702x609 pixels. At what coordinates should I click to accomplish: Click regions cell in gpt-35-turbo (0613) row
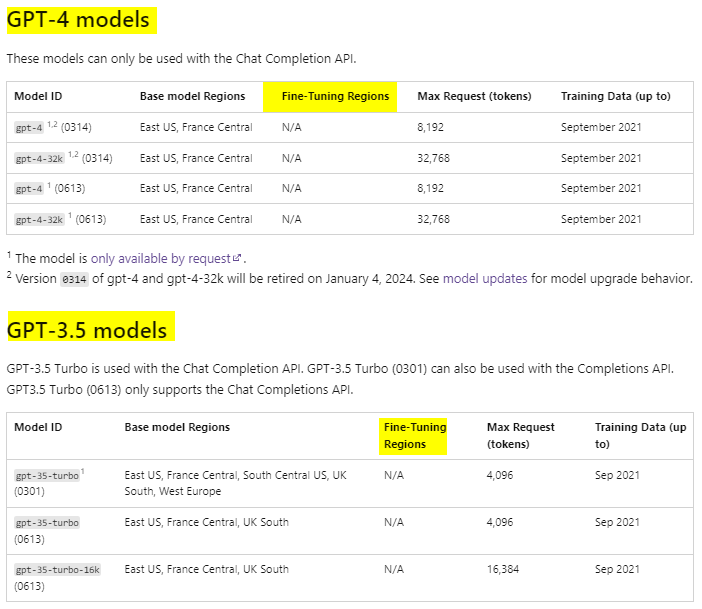point(206,523)
